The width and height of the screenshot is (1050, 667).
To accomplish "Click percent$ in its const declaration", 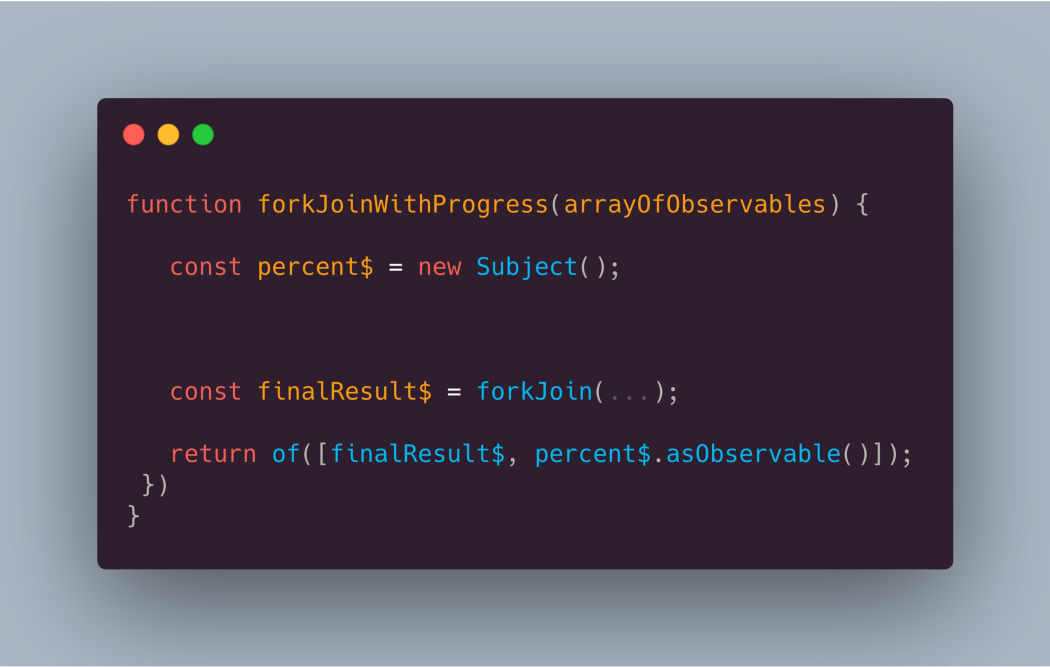I will pyautogui.click(x=315, y=267).
